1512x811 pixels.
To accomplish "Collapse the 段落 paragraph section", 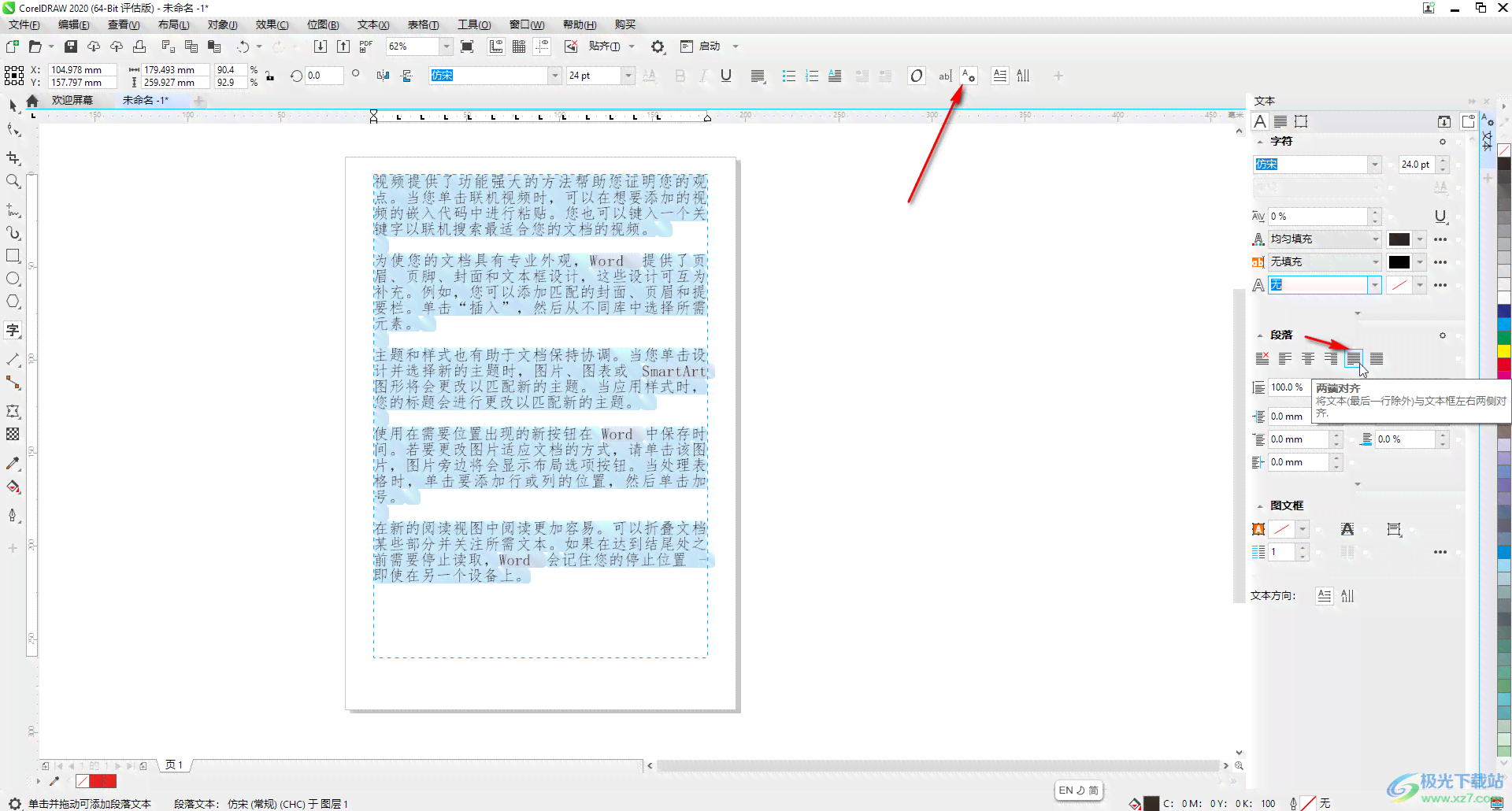I will [x=1259, y=335].
